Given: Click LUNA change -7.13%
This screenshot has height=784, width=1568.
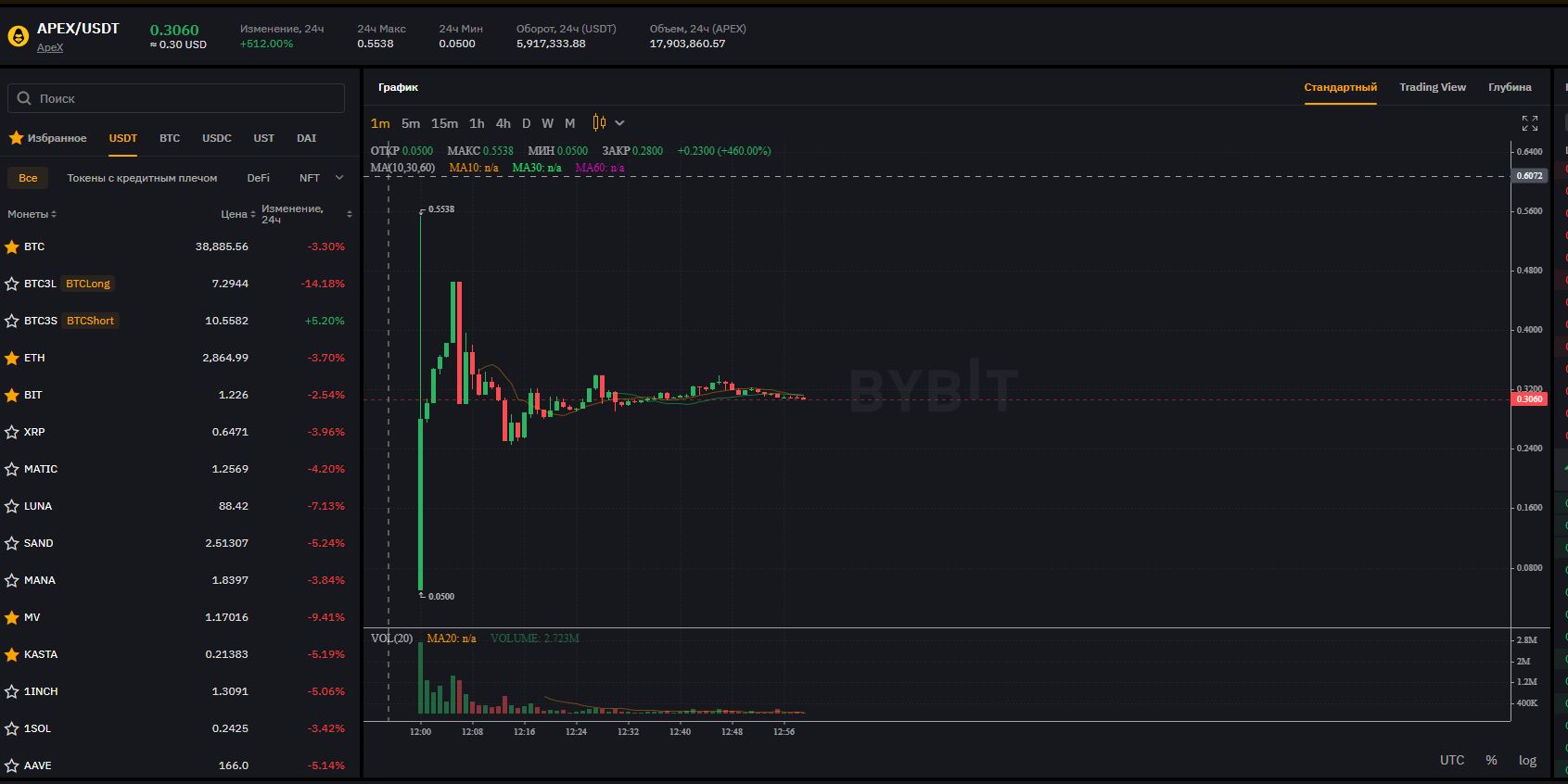Looking at the screenshot, I should pyautogui.click(x=326, y=506).
